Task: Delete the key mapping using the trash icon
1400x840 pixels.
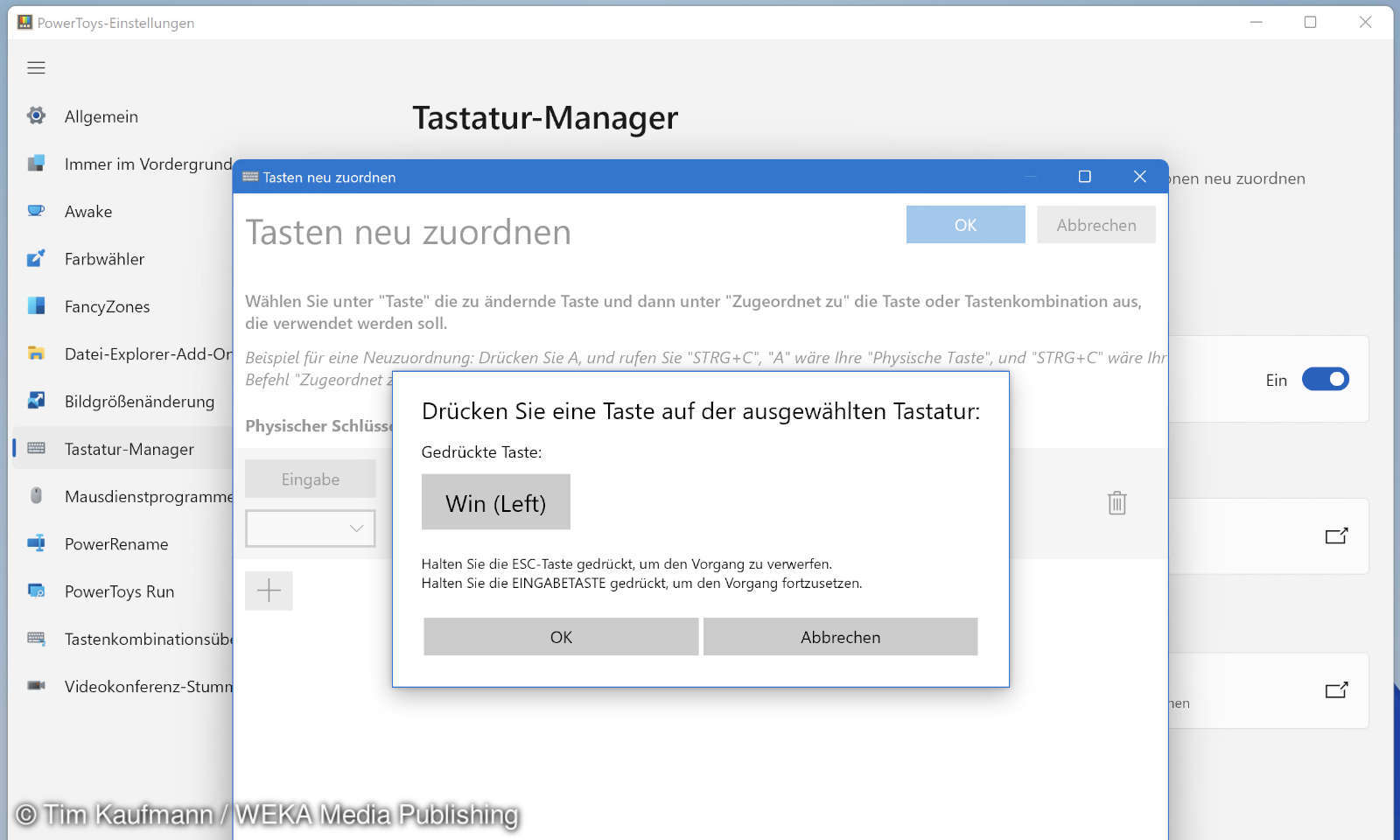Action: pyautogui.click(x=1116, y=504)
